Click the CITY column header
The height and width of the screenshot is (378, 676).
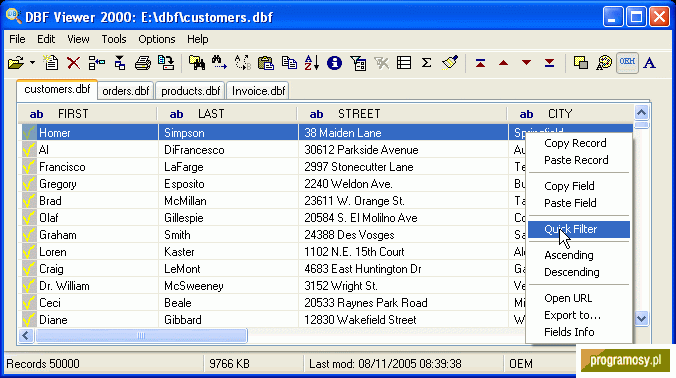[x=570, y=114]
